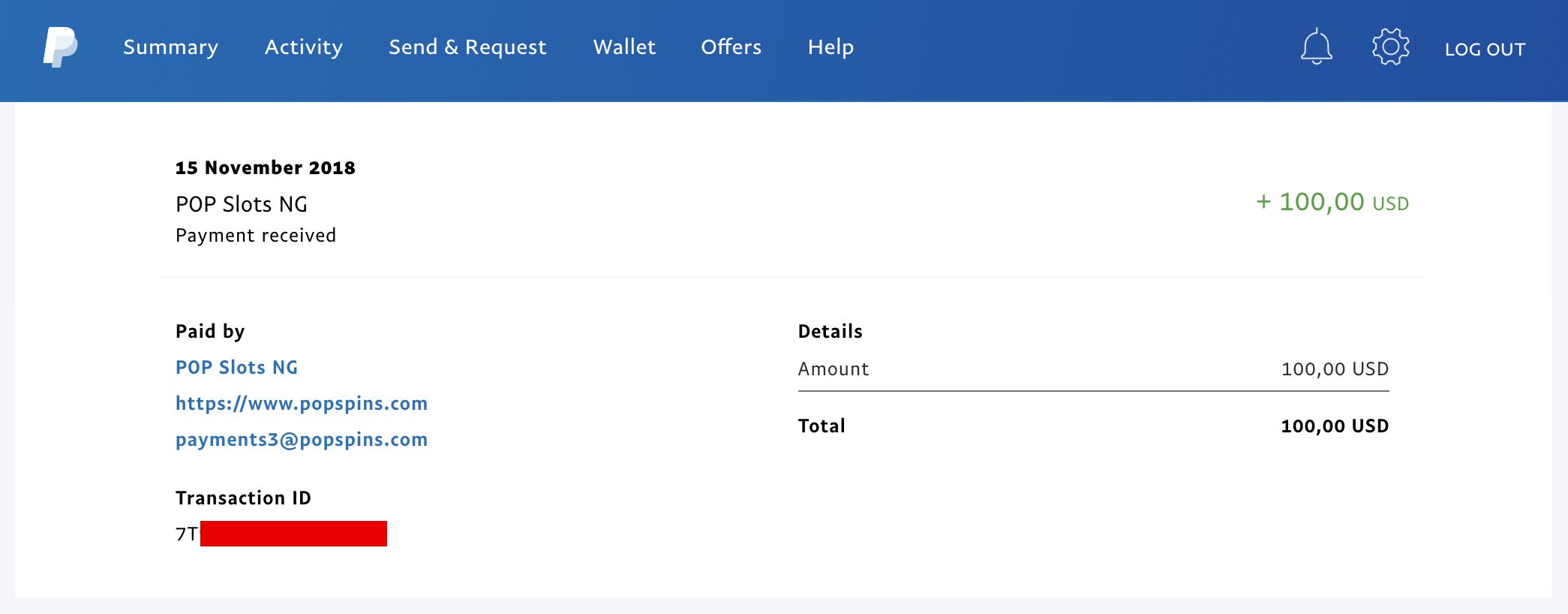Click the Total 100,00 USD value

pyautogui.click(x=1334, y=426)
